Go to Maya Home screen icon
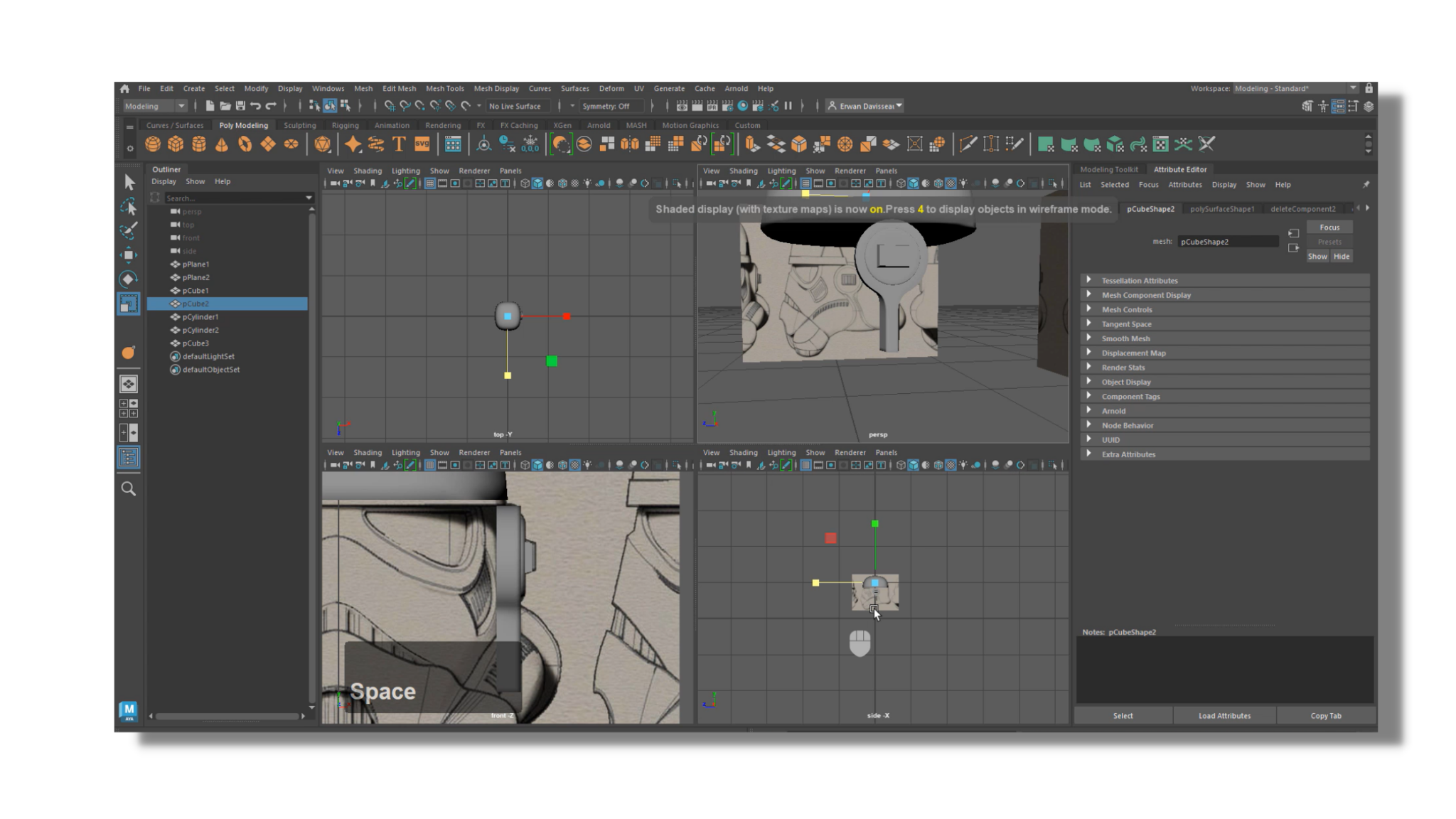The width and height of the screenshot is (1456, 819). click(125, 89)
